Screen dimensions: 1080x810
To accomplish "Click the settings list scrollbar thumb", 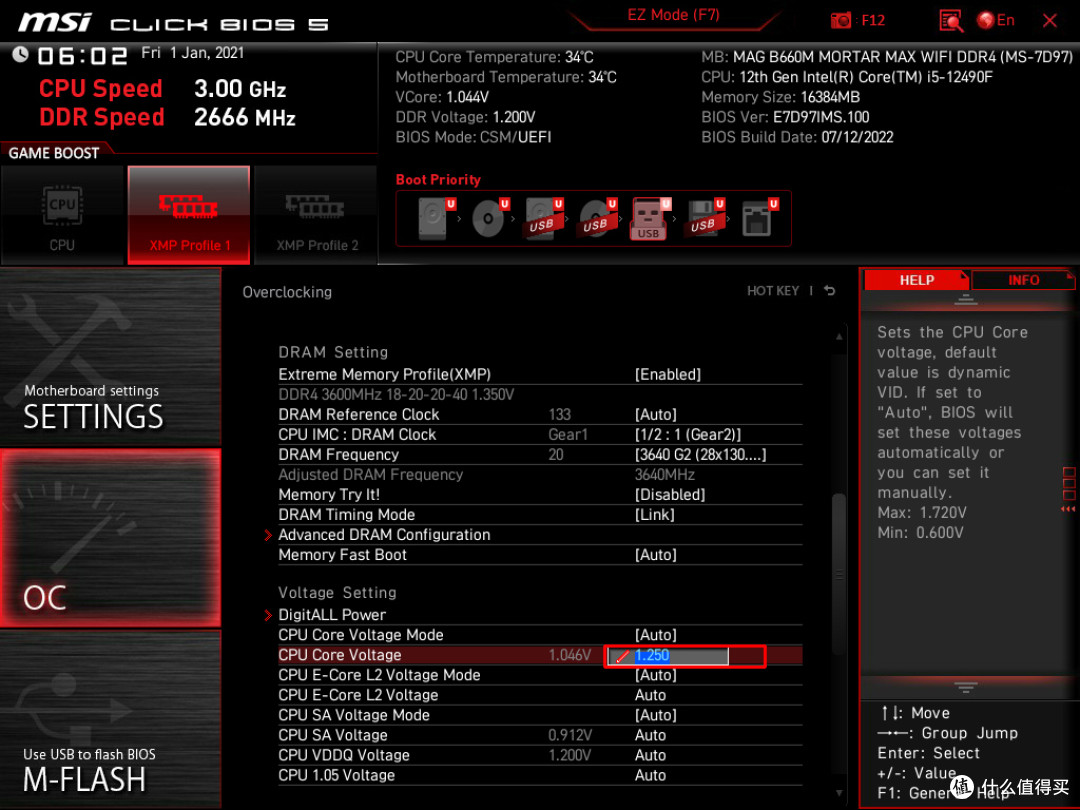I will 839,574.
